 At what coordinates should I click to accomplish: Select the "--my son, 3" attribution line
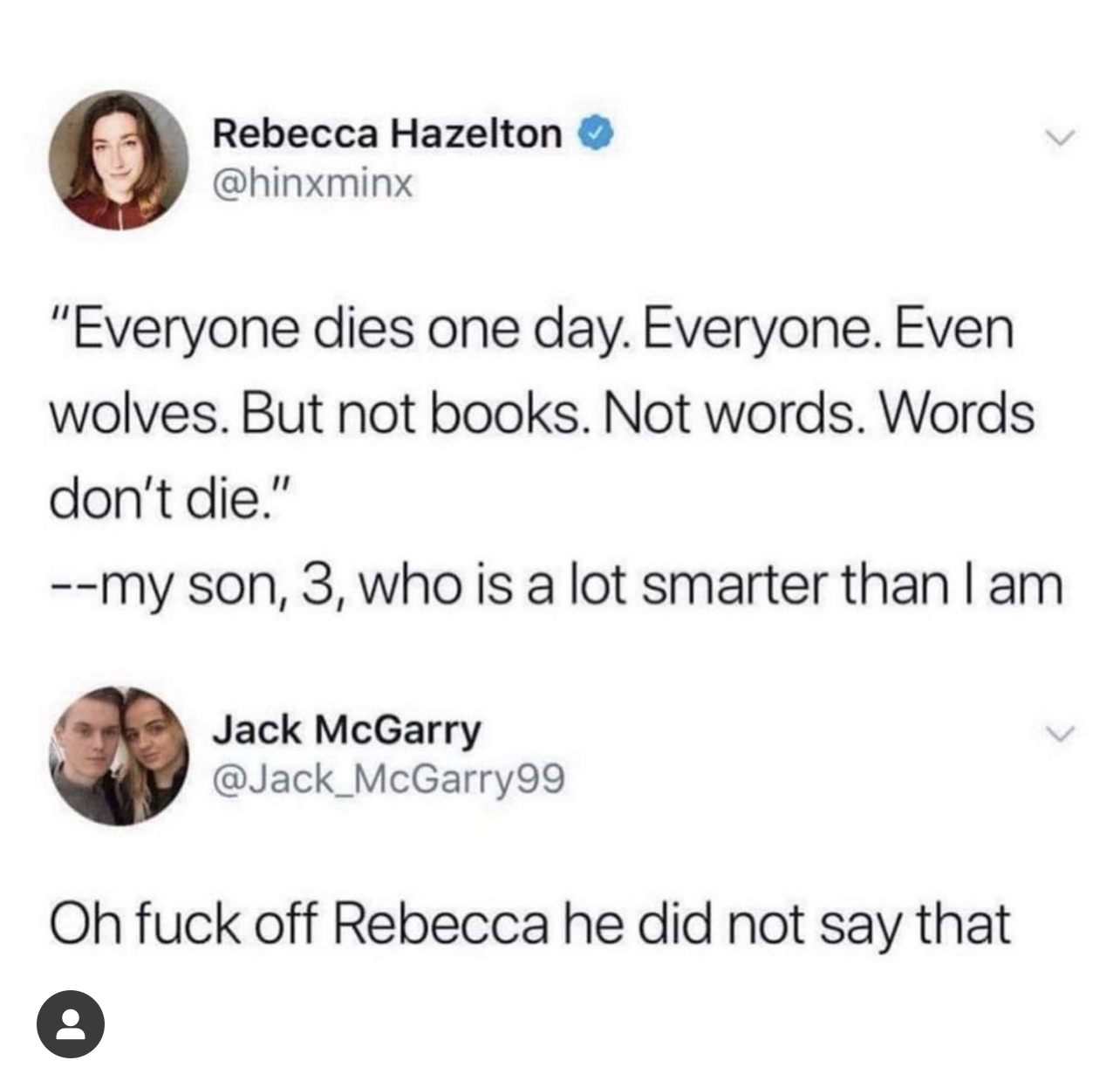(x=557, y=587)
